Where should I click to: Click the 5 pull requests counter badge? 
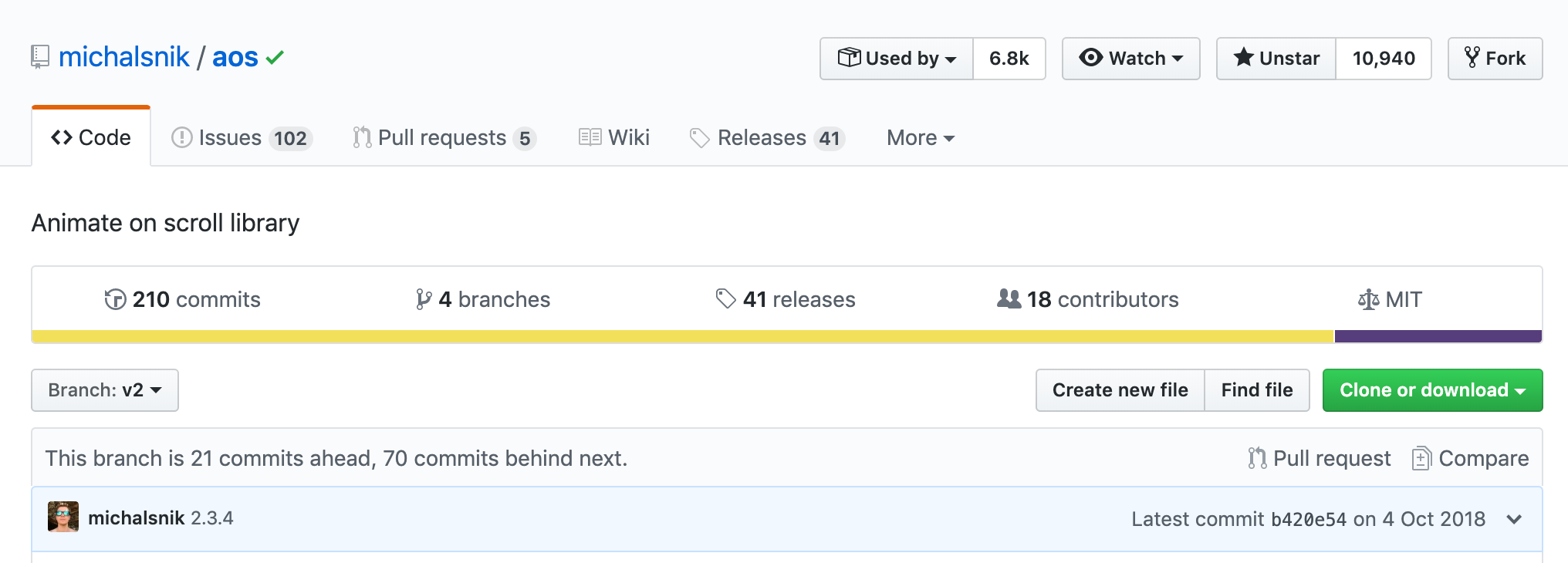click(525, 138)
